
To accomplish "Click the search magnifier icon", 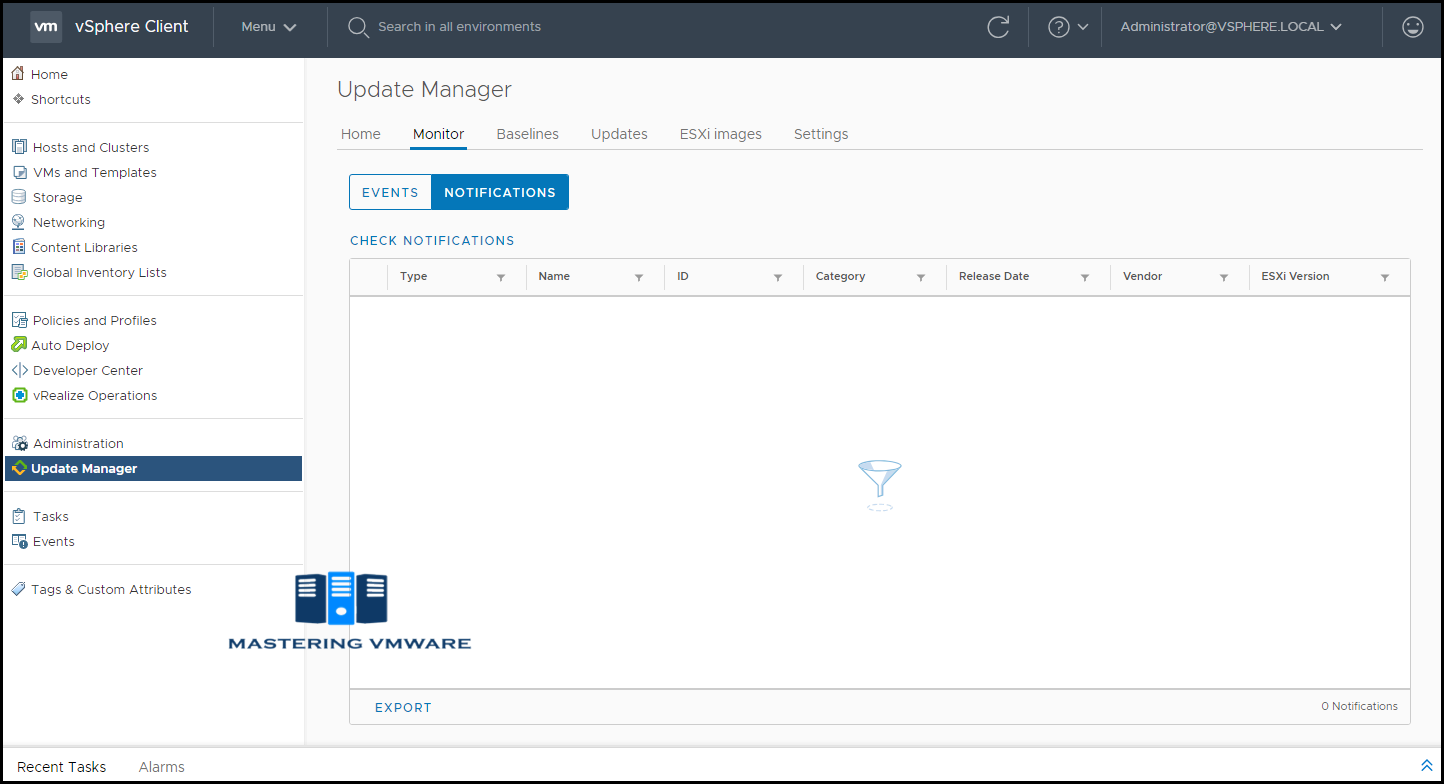I will coord(358,27).
